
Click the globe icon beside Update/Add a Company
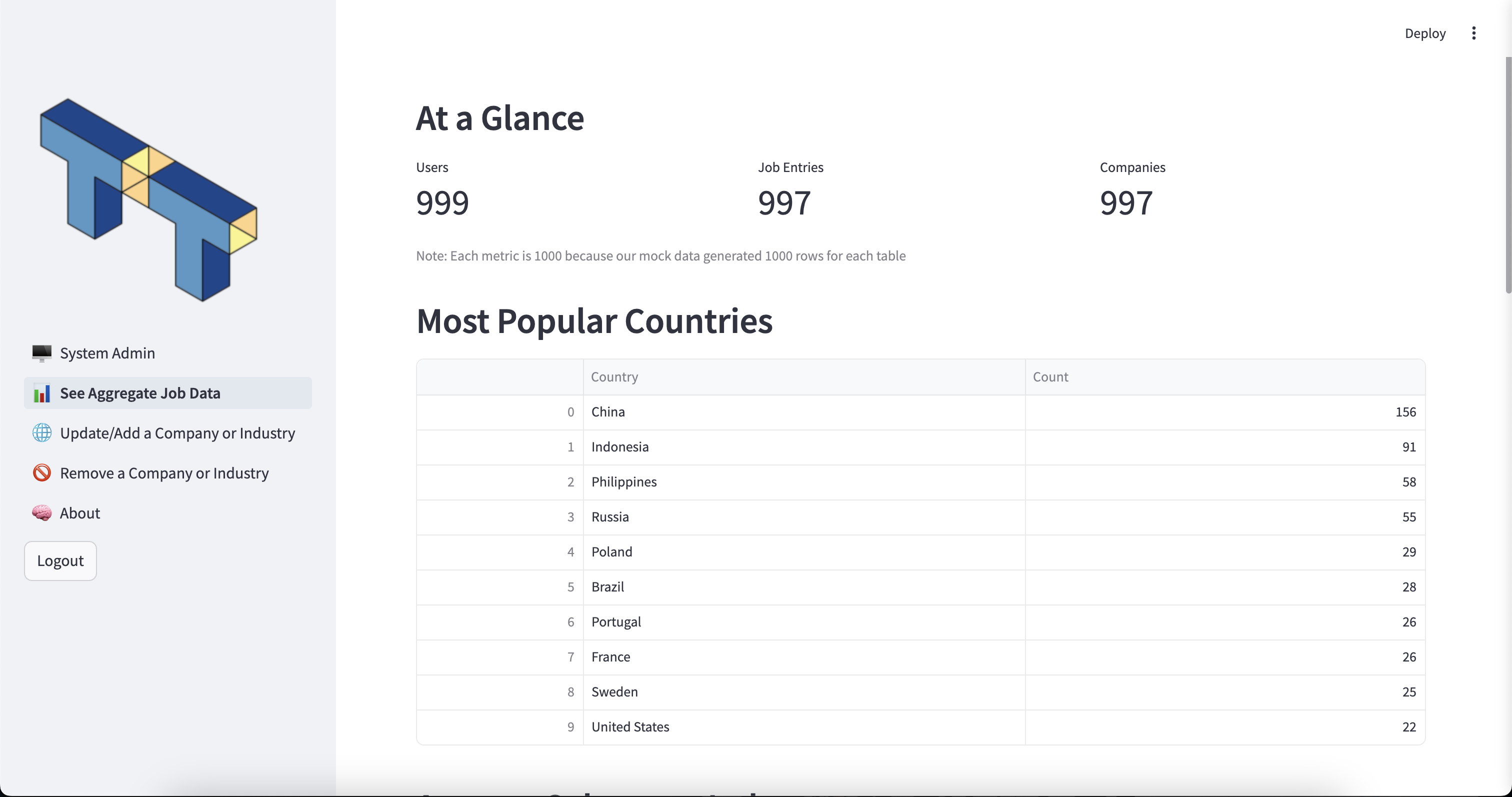41,433
